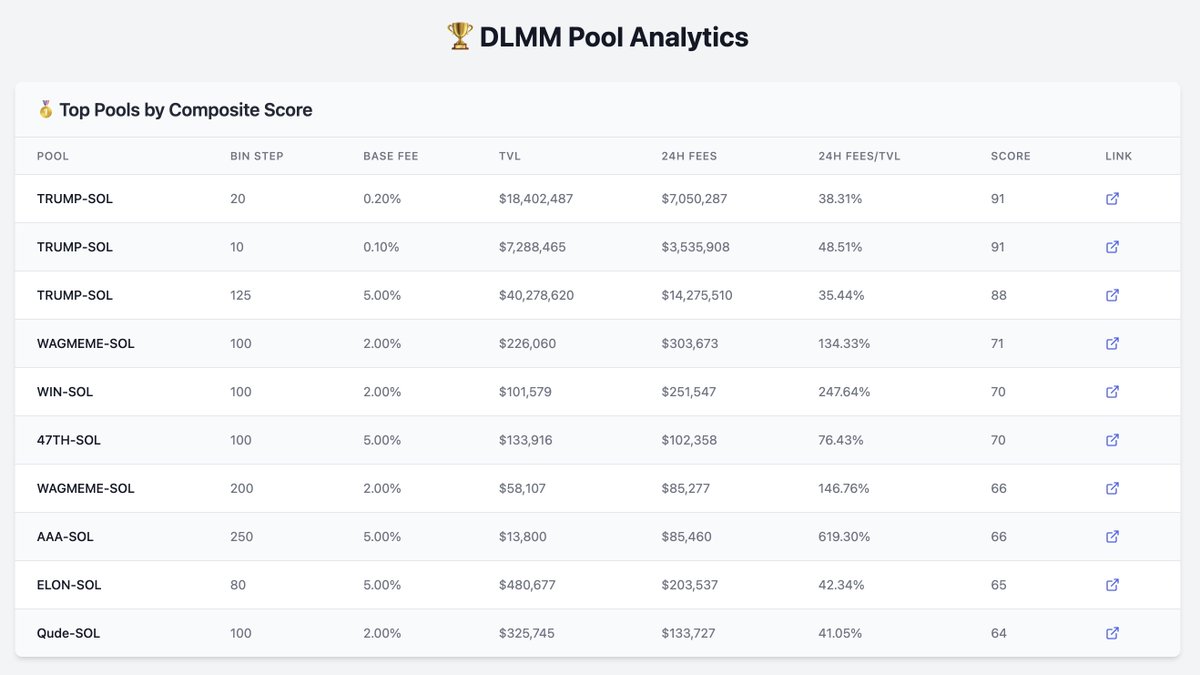Open external link for TRUMP-SOL bin step 20
Image resolution: width=1200 pixels, height=675 pixels.
(x=1112, y=199)
